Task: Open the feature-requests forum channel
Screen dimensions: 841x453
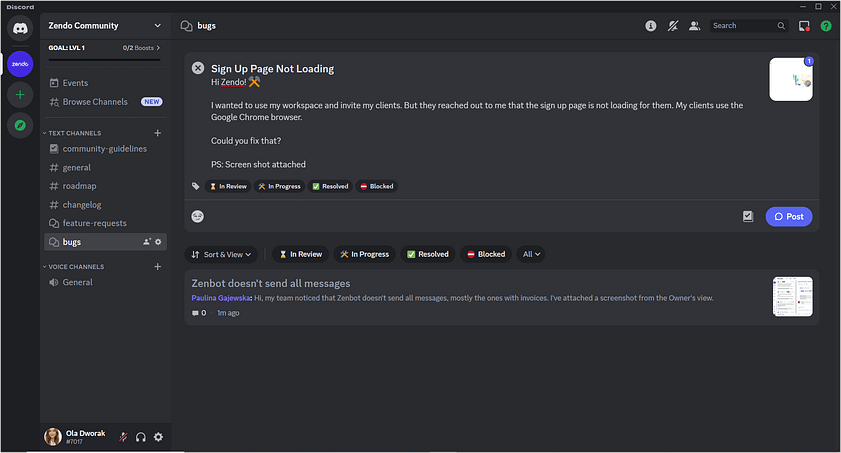Action: 105,223
